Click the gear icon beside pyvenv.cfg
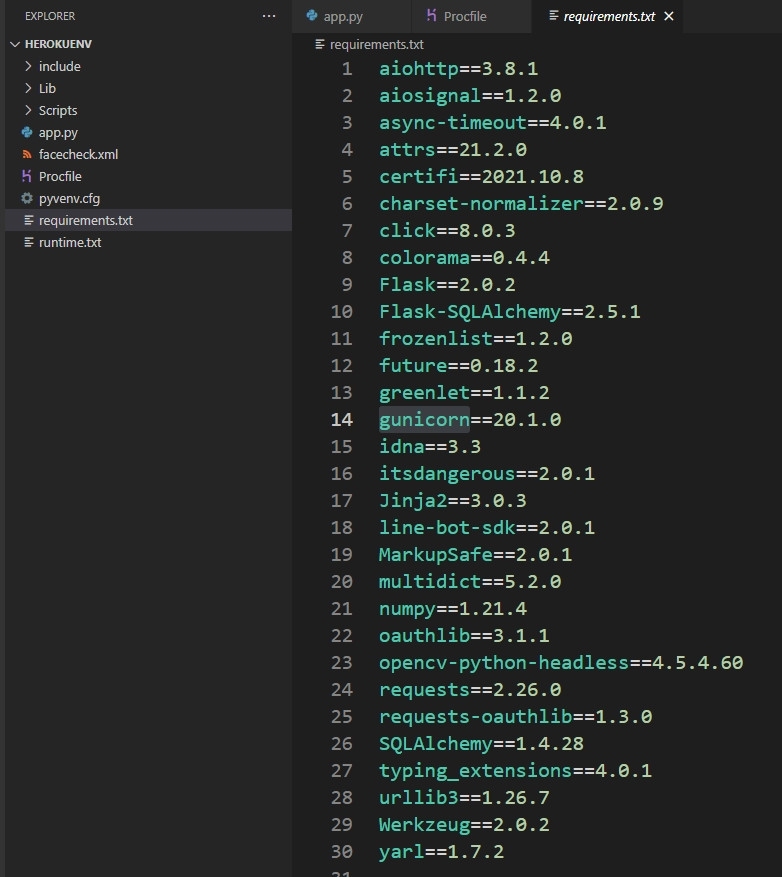 27,198
